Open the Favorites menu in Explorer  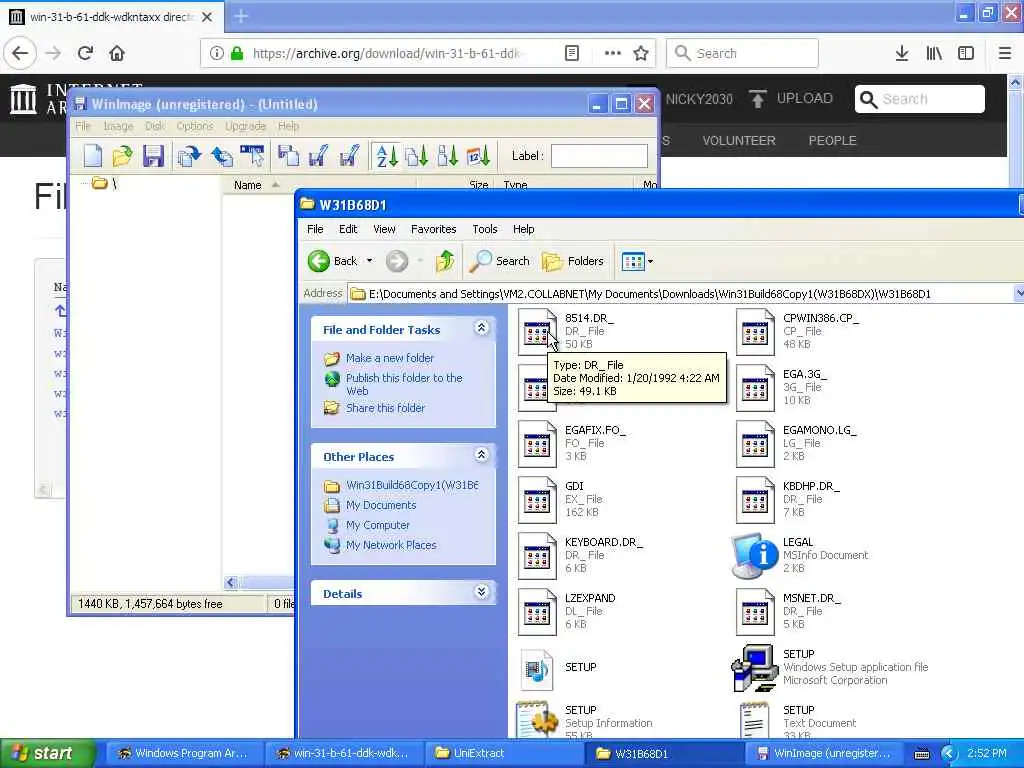pos(434,229)
